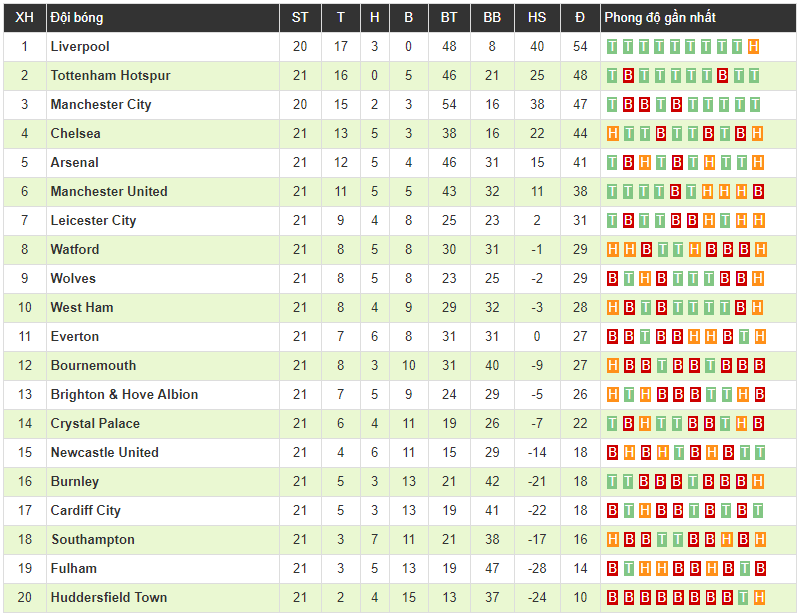801x616 pixels.
Task: Click the Phong độ gần nhất header
Action: 660,18
